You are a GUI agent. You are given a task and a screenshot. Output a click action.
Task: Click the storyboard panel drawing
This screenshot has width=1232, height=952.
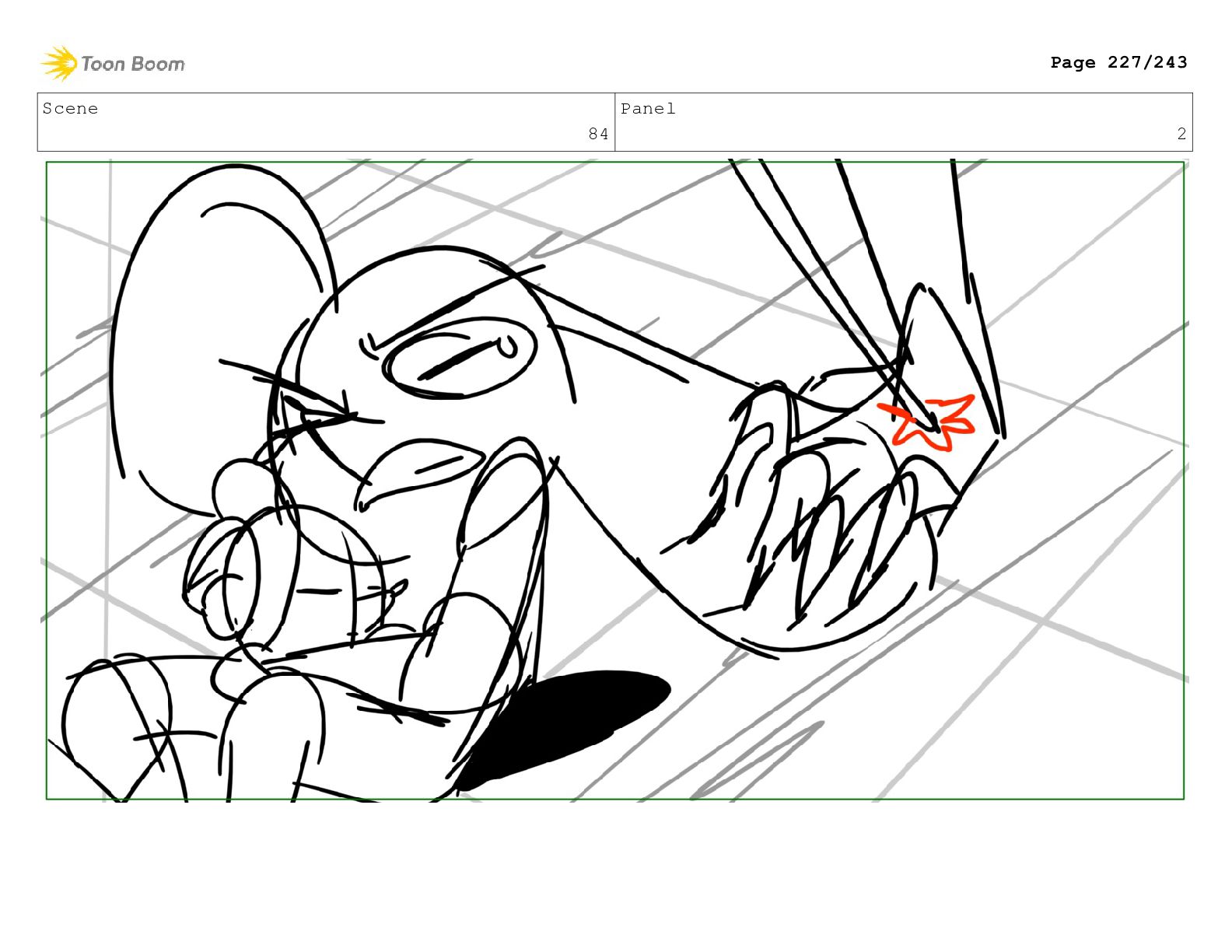pyautogui.click(x=614, y=480)
